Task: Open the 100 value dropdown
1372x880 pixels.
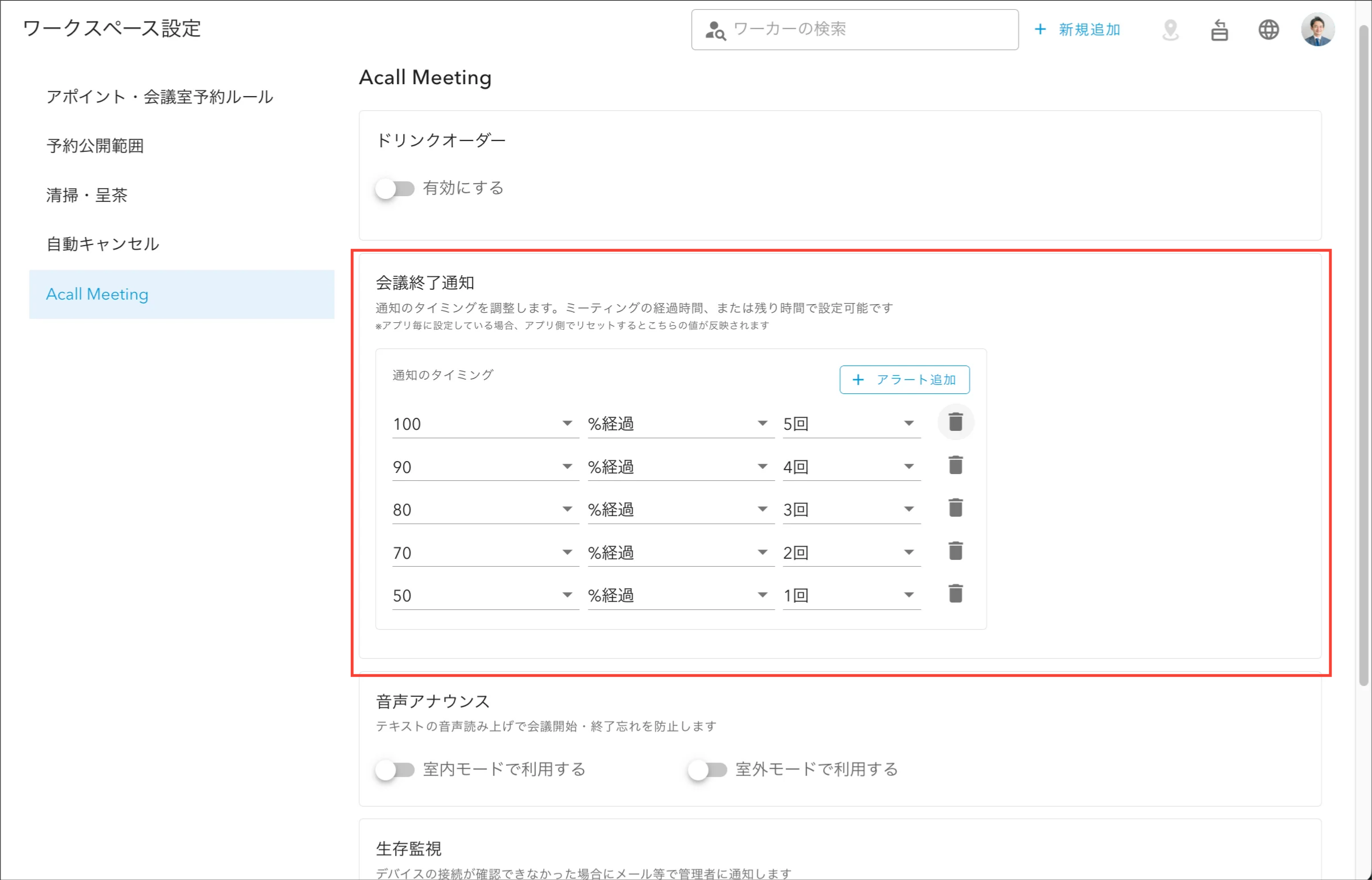Action: pos(485,424)
